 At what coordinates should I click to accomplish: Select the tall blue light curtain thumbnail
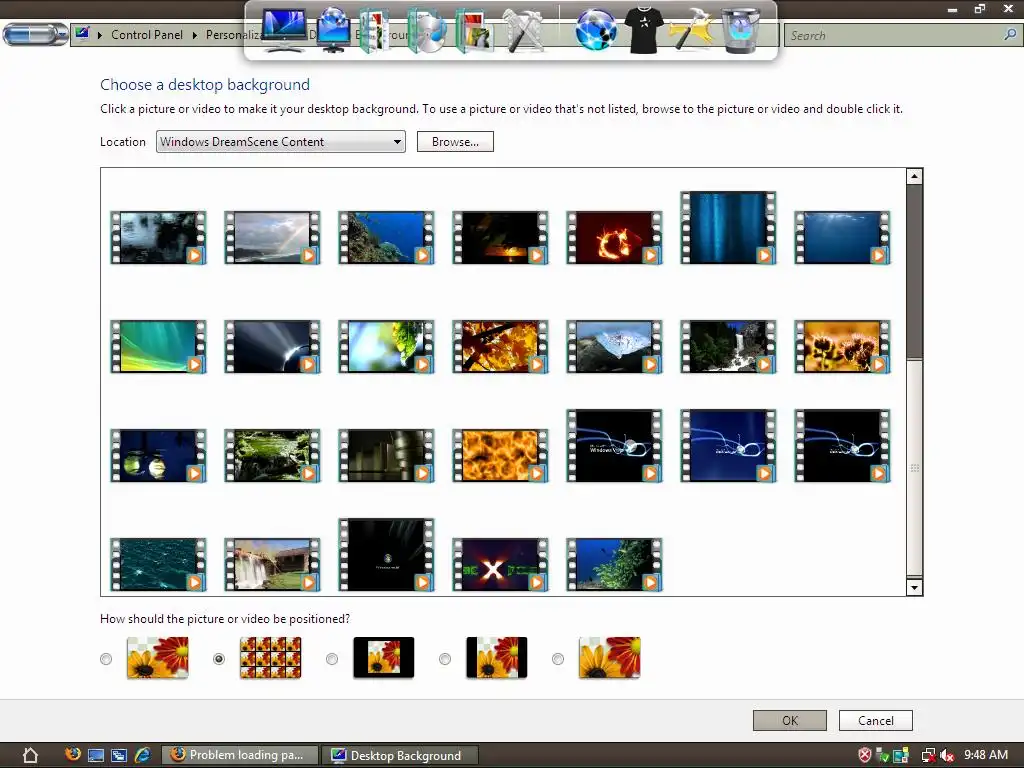pos(728,227)
